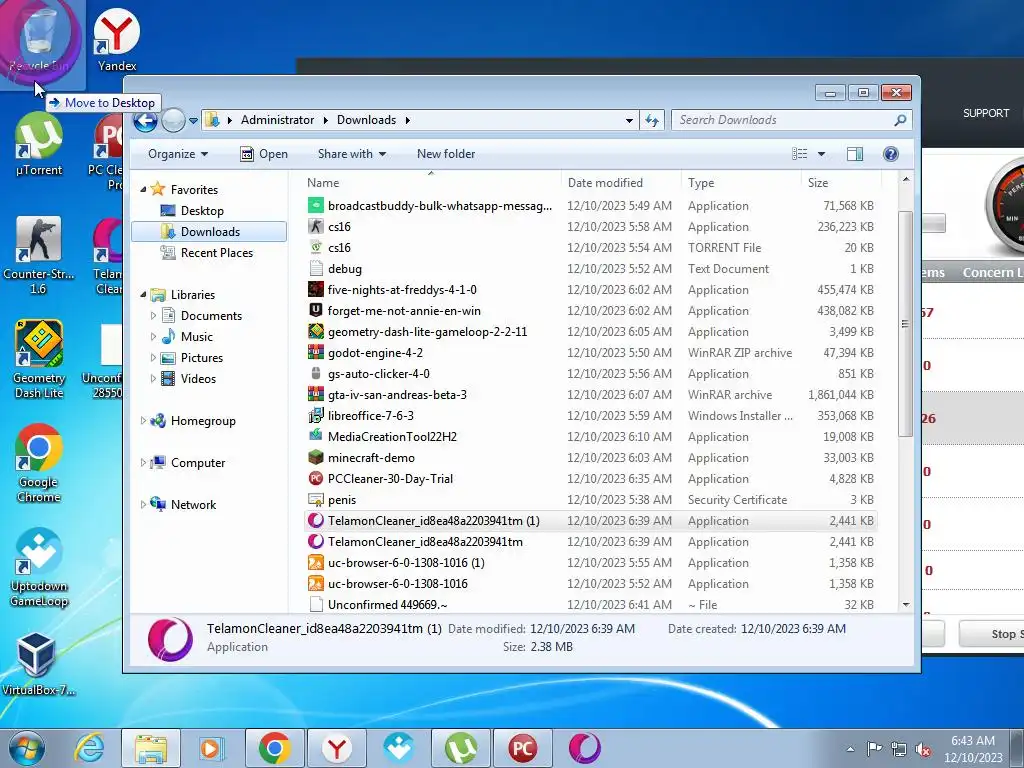
Task: Switch to the Yandex taskbar button
Action: click(336, 748)
